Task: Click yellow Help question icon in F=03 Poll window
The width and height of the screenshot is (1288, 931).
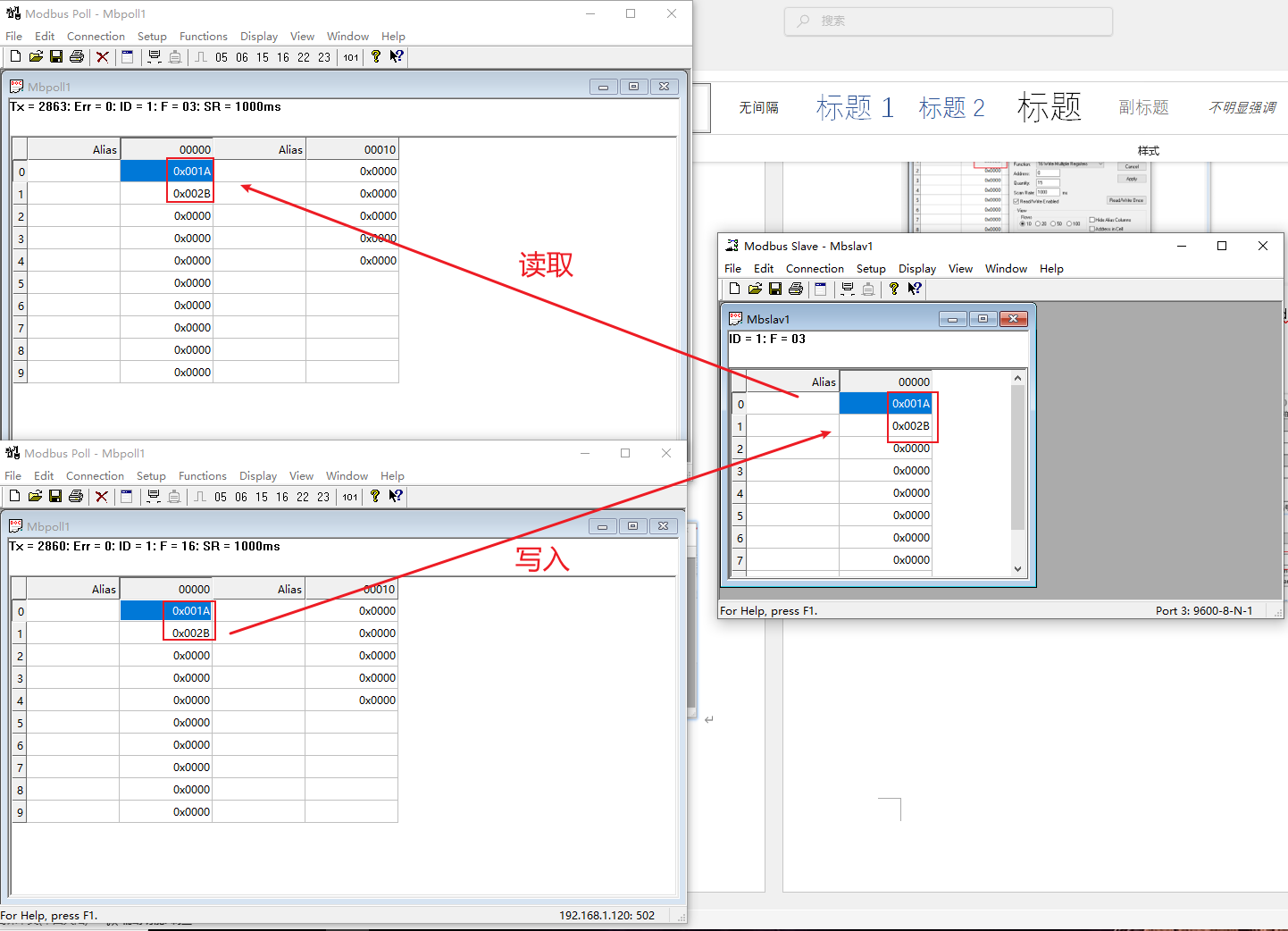Action: pyautogui.click(x=376, y=56)
